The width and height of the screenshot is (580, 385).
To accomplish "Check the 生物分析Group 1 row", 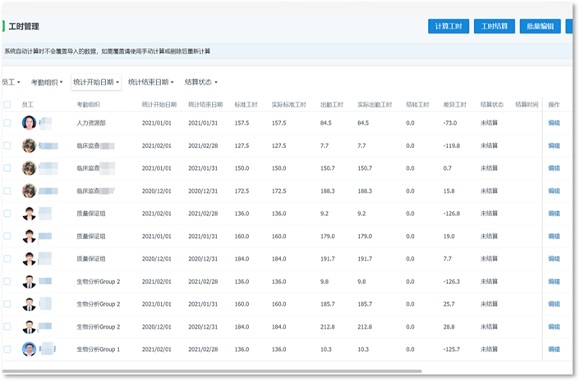I will point(7,349).
